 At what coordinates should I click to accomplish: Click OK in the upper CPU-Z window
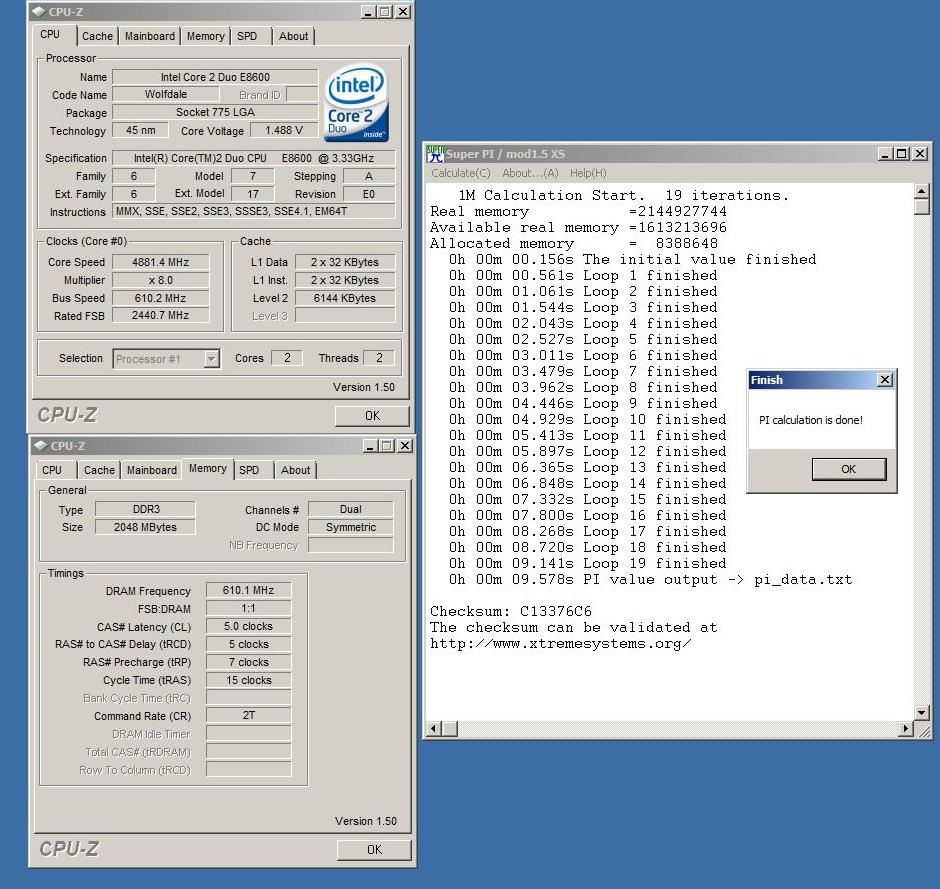click(x=372, y=415)
